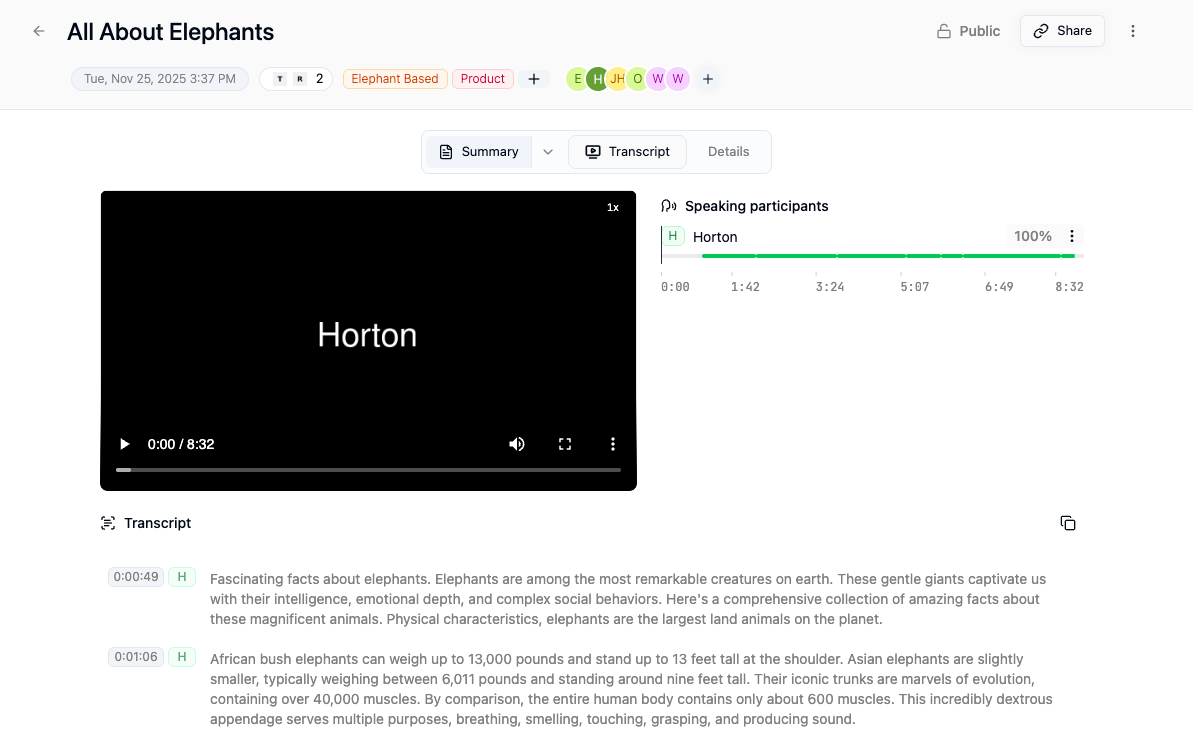Image resolution: width=1193 pixels, height=738 pixels.
Task: Click the Horton name in video
Action: 367,335
